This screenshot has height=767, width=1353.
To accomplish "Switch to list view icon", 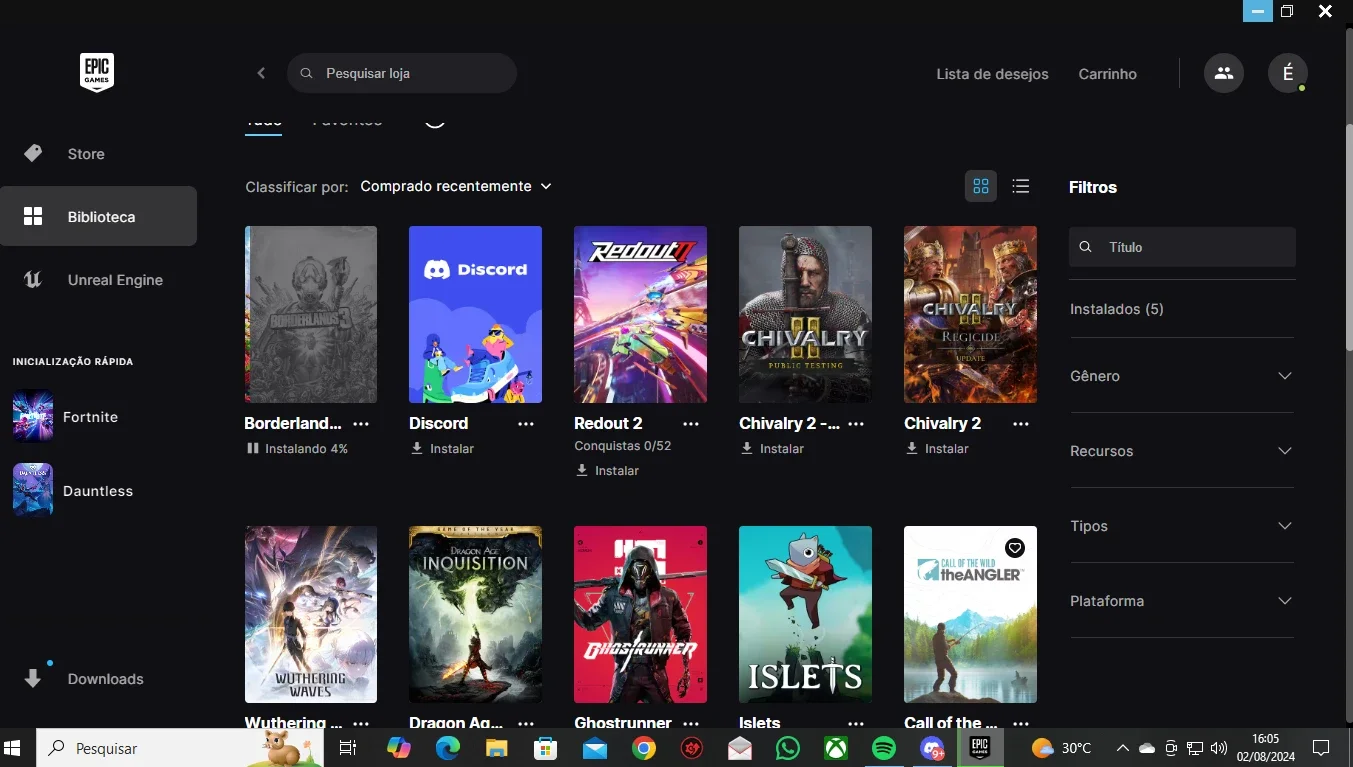I will click(1020, 186).
